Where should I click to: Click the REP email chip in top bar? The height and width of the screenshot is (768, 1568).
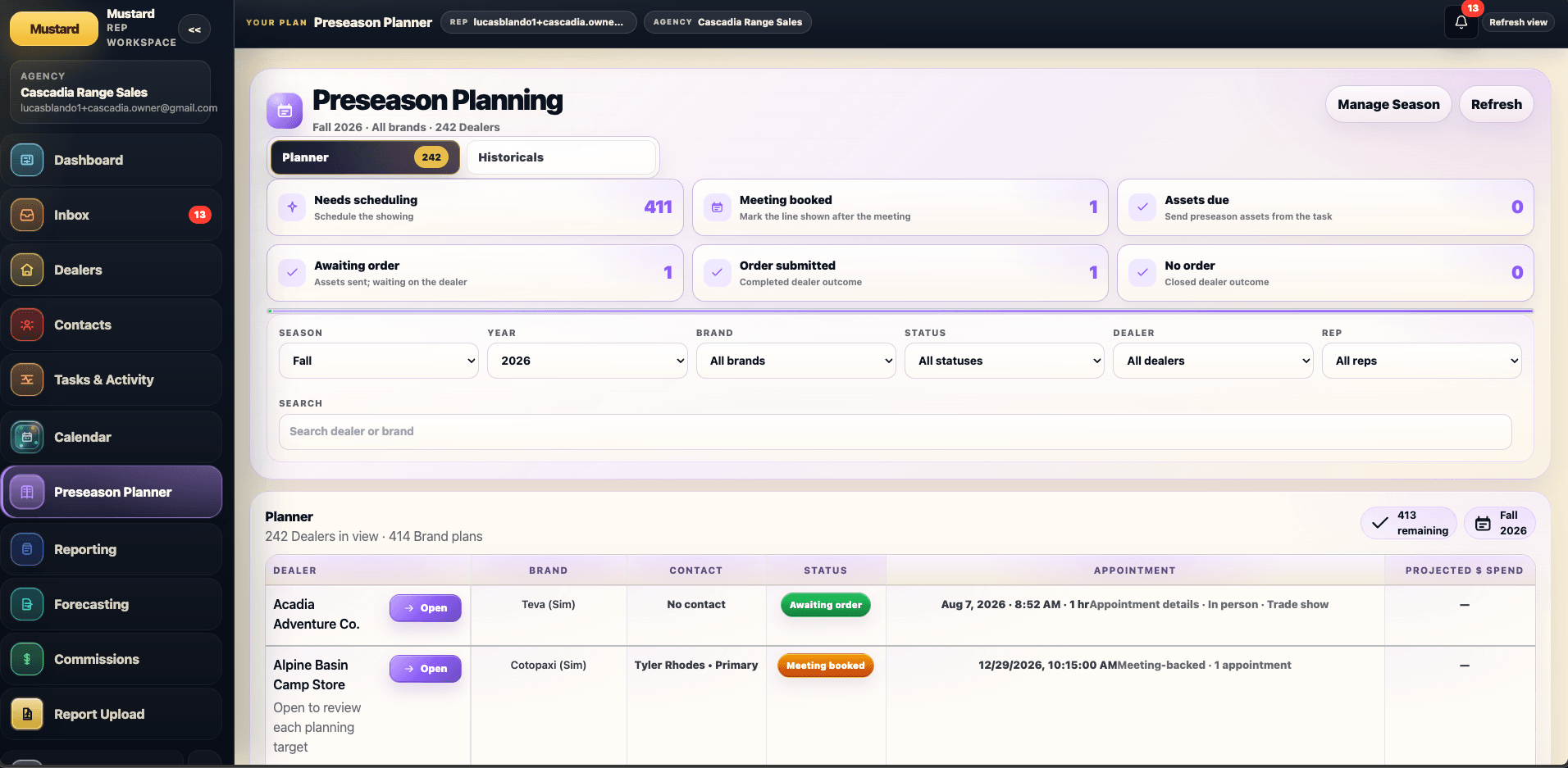[538, 22]
